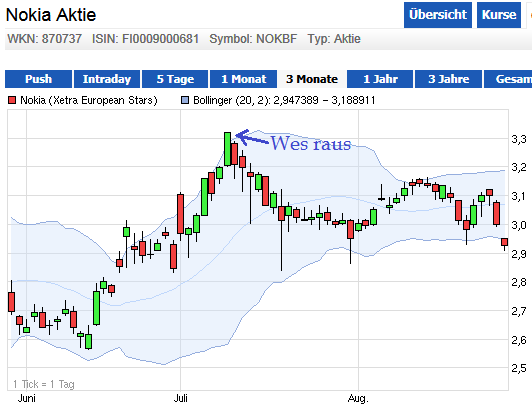Click the Nokia (Xetra European Stars) legend text
532x409 pixels.
(89, 100)
